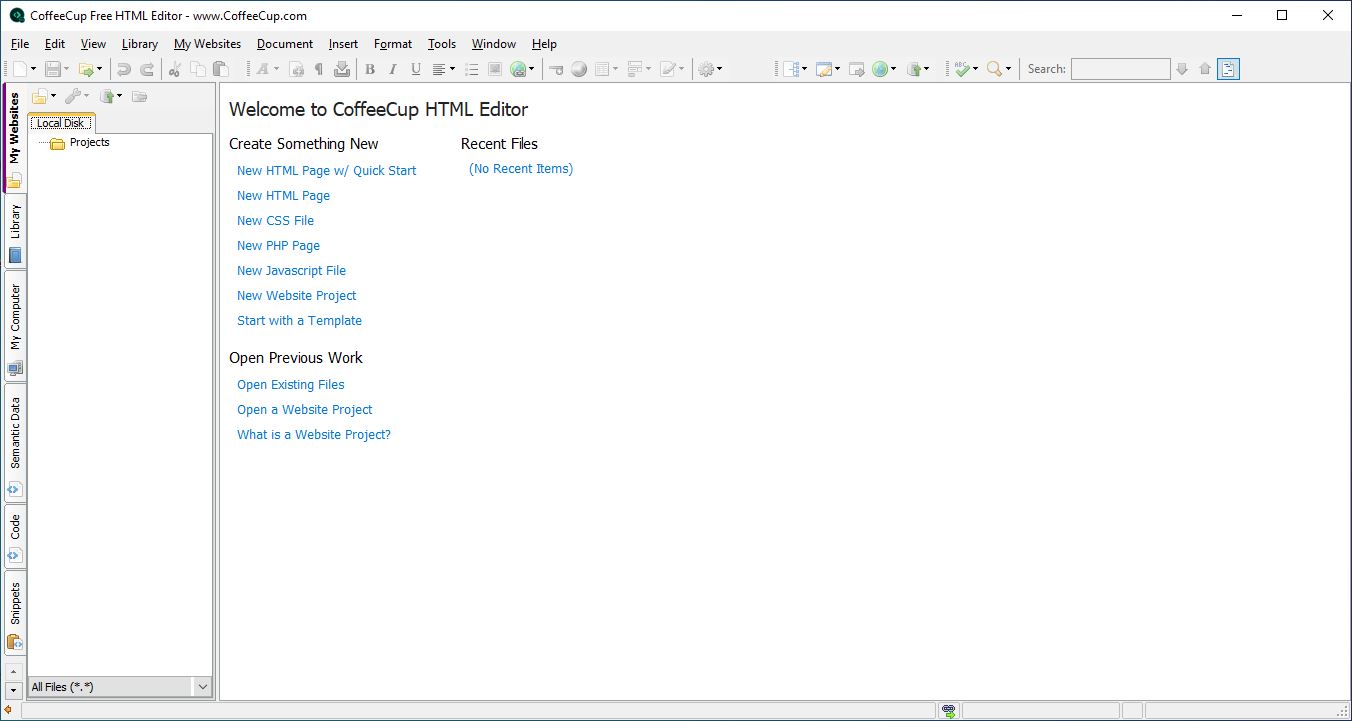Click inside the Search input field

(x=1120, y=69)
